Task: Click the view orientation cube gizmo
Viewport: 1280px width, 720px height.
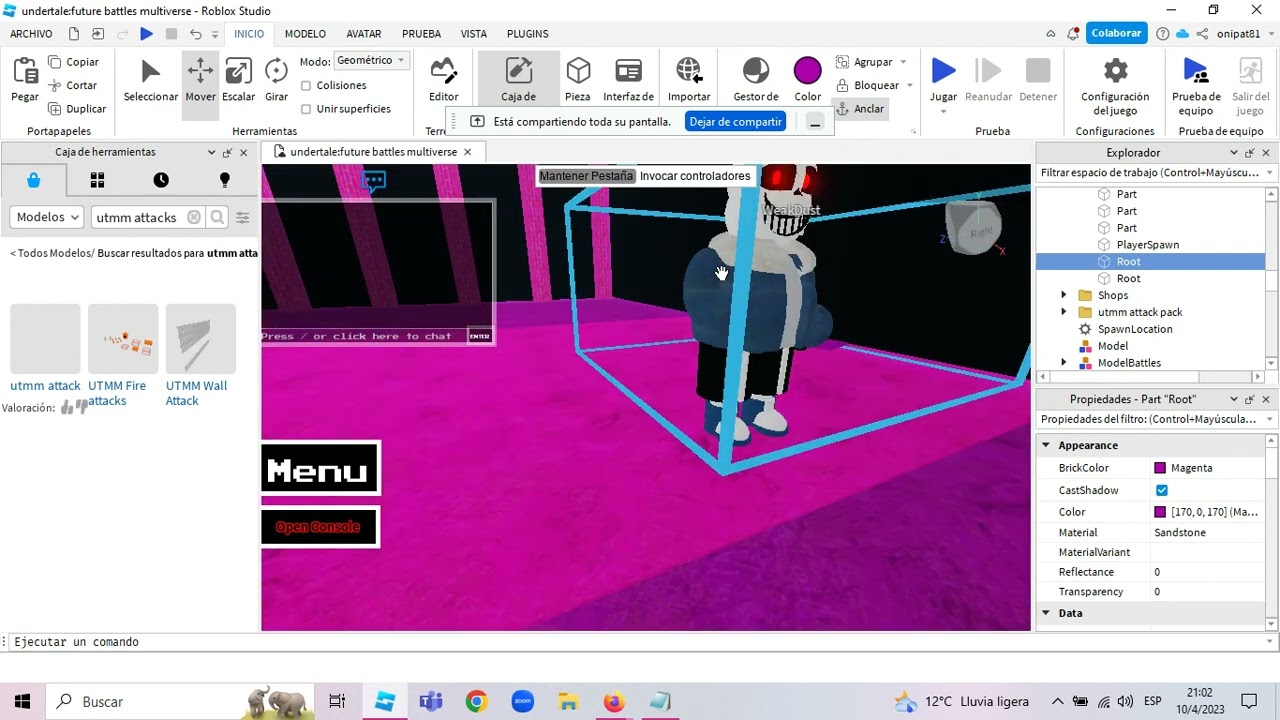Action: coord(974,230)
